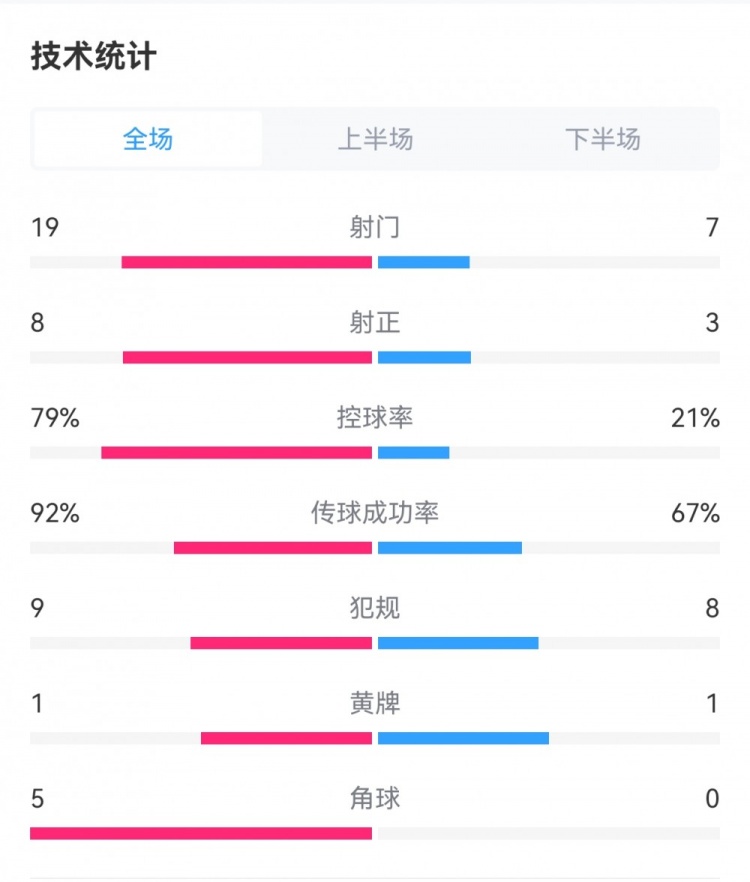Image resolution: width=750 pixels, height=882 pixels.
Task: Click the 射门 stat label
Action: point(375,228)
